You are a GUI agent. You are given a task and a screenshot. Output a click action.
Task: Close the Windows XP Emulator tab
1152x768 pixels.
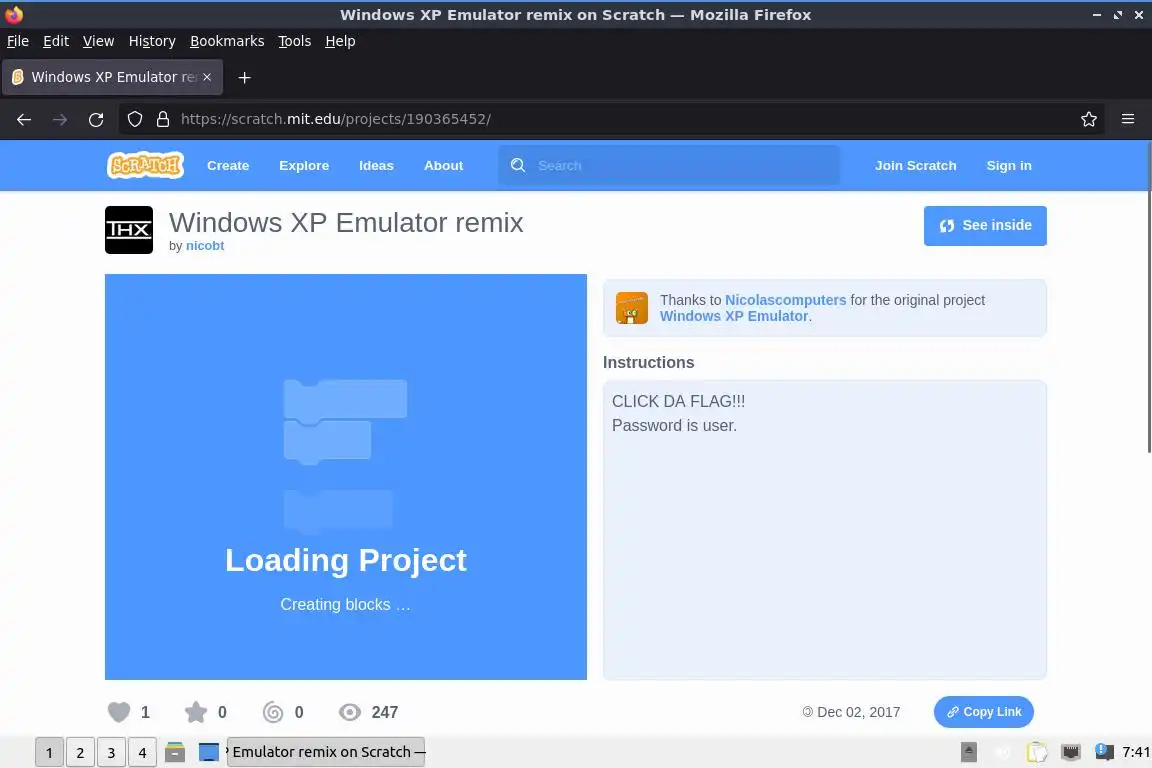click(x=207, y=77)
